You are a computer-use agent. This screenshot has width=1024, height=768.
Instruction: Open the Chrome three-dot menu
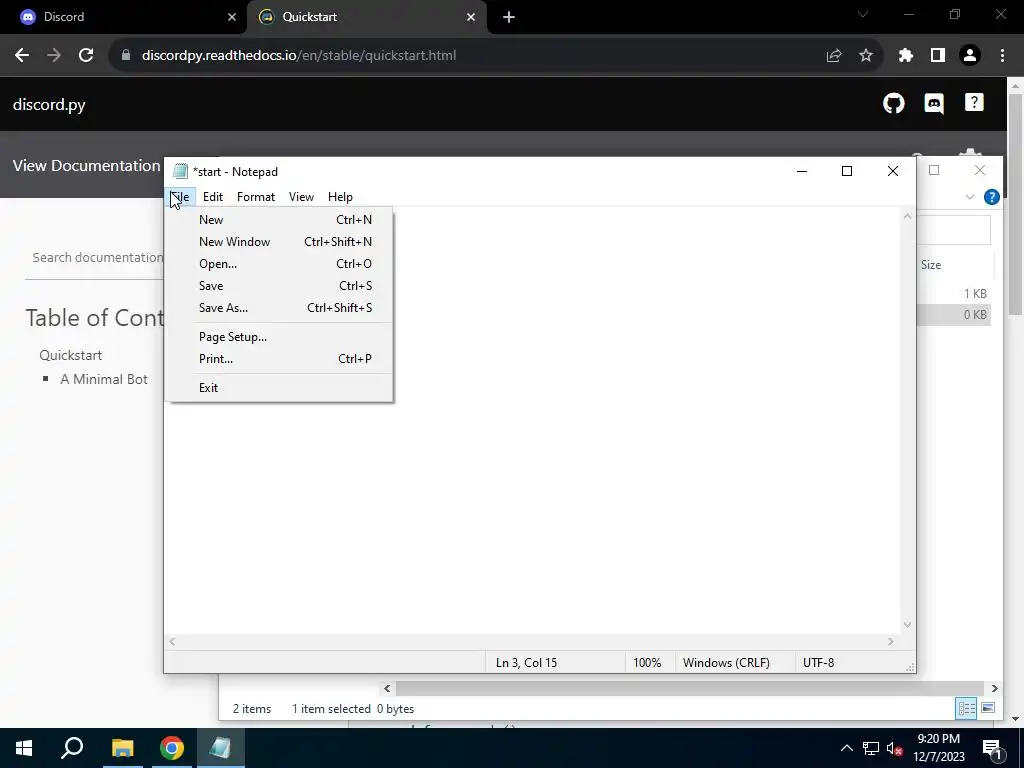click(x=1002, y=56)
